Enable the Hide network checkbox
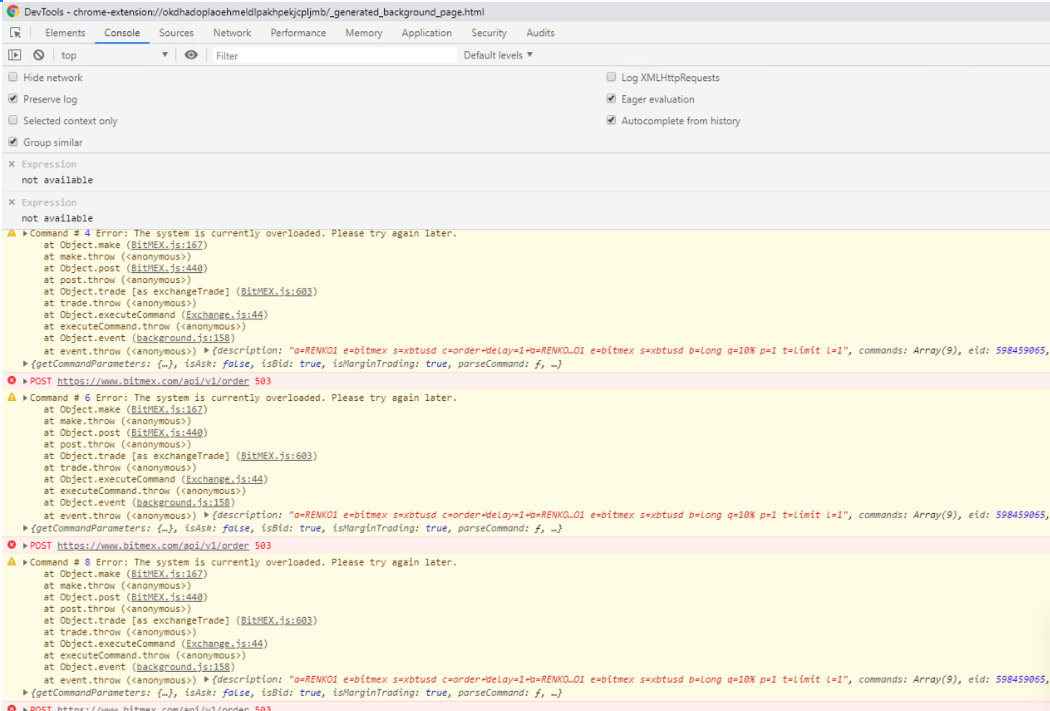The width and height of the screenshot is (1050, 711). 13,77
